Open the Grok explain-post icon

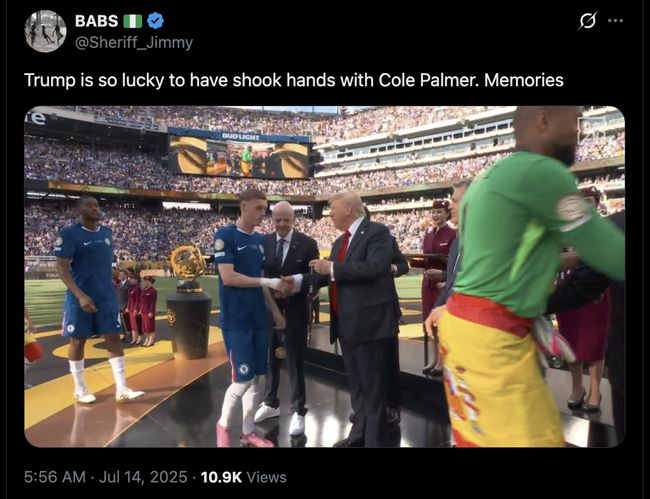point(588,20)
